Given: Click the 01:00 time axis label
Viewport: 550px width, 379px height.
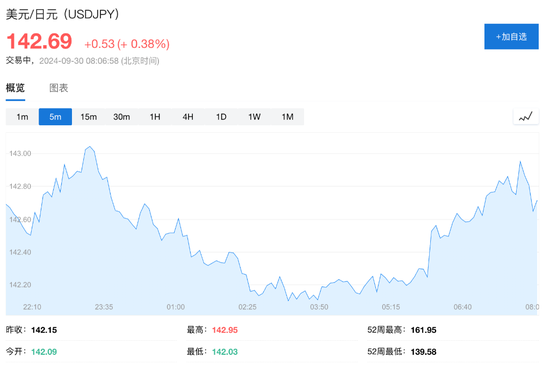Looking at the screenshot, I should tap(175, 307).
